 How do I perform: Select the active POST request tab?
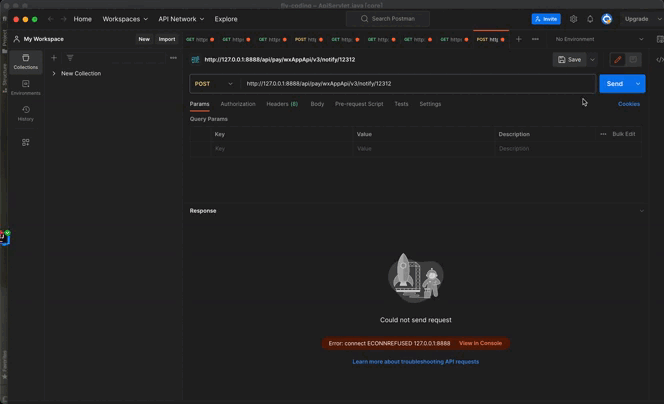(490, 39)
